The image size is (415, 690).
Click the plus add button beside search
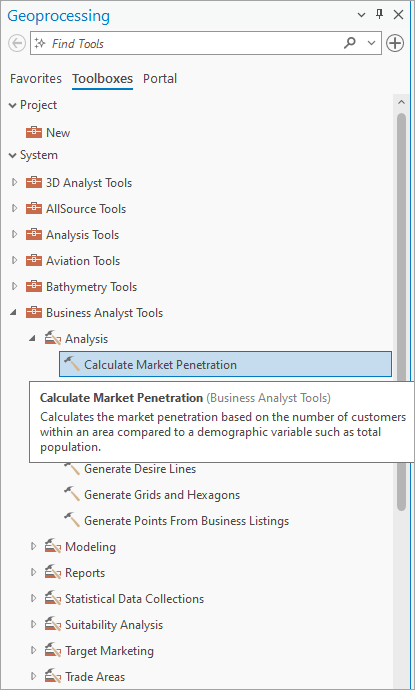(395, 43)
